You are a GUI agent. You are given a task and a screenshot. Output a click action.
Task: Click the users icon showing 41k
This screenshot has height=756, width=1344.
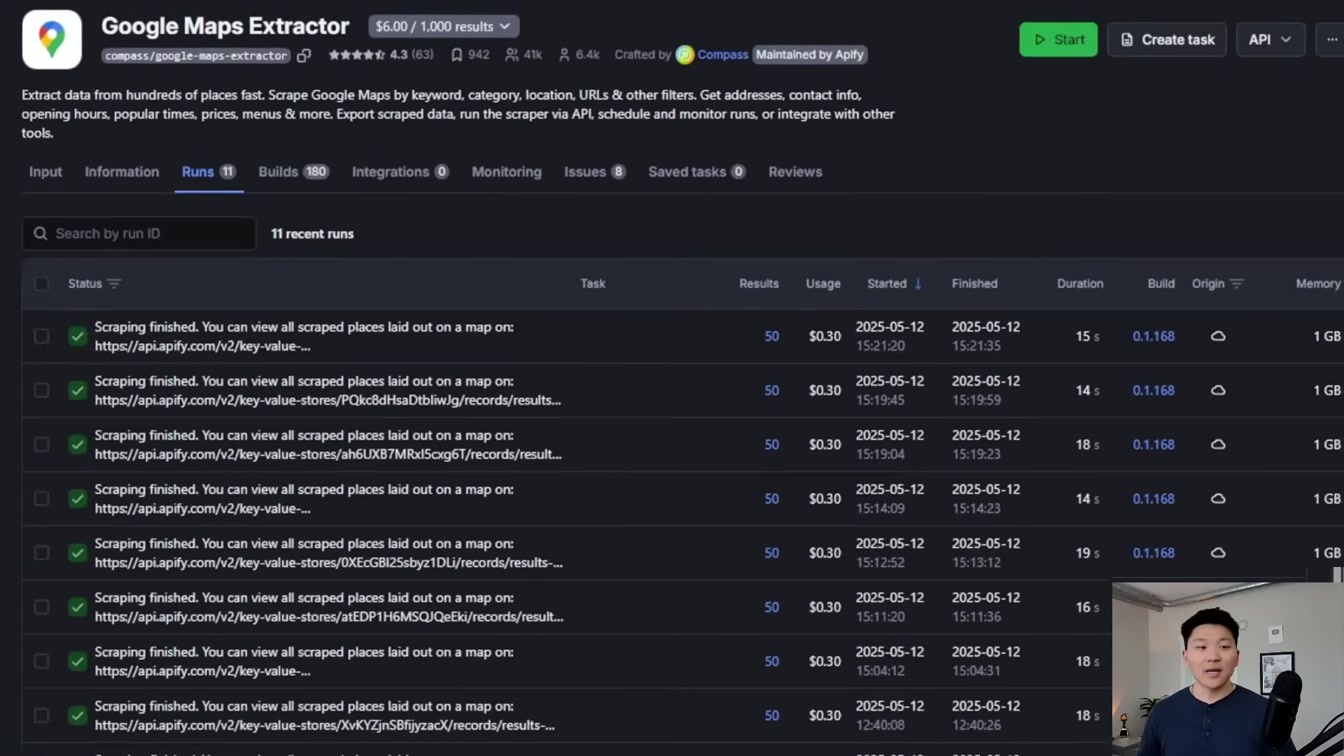[512, 55]
